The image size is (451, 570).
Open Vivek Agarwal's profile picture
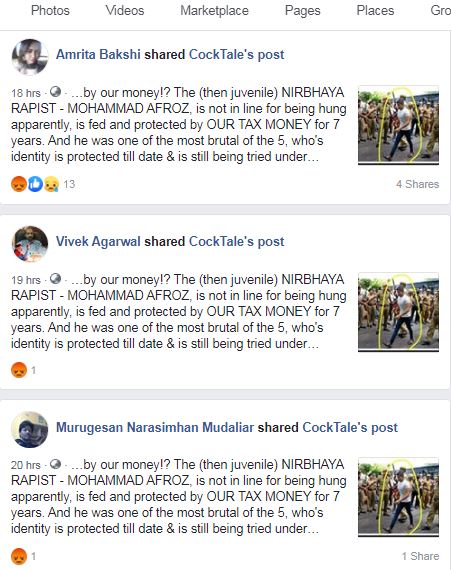pos(30,244)
